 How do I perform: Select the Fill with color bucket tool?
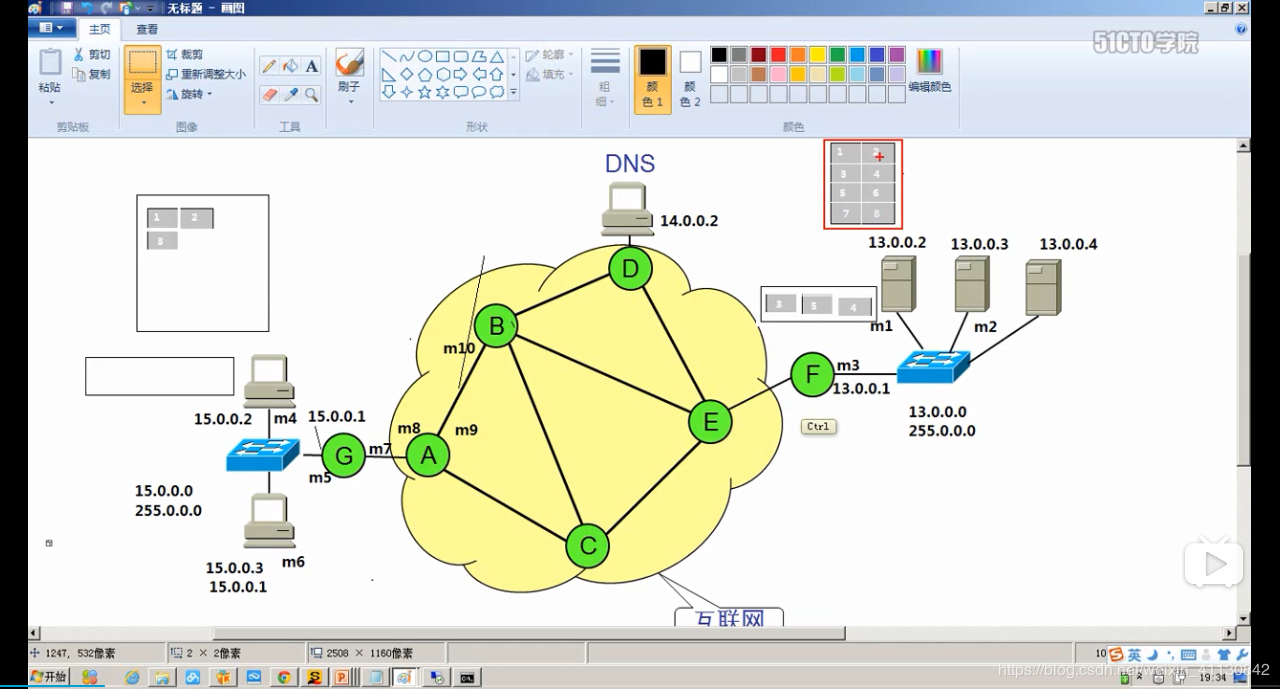(290, 66)
